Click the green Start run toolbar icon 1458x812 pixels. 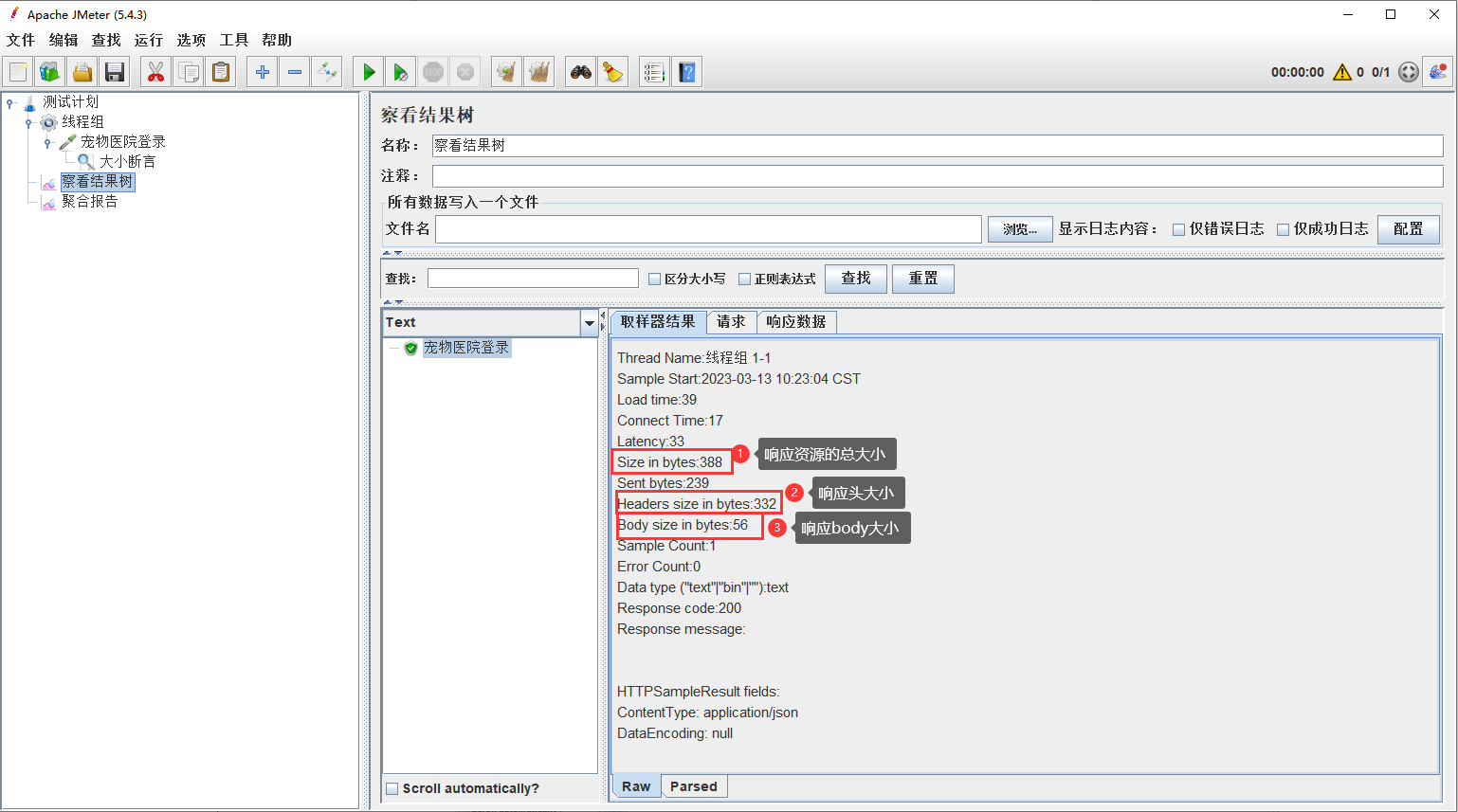(x=369, y=72)
